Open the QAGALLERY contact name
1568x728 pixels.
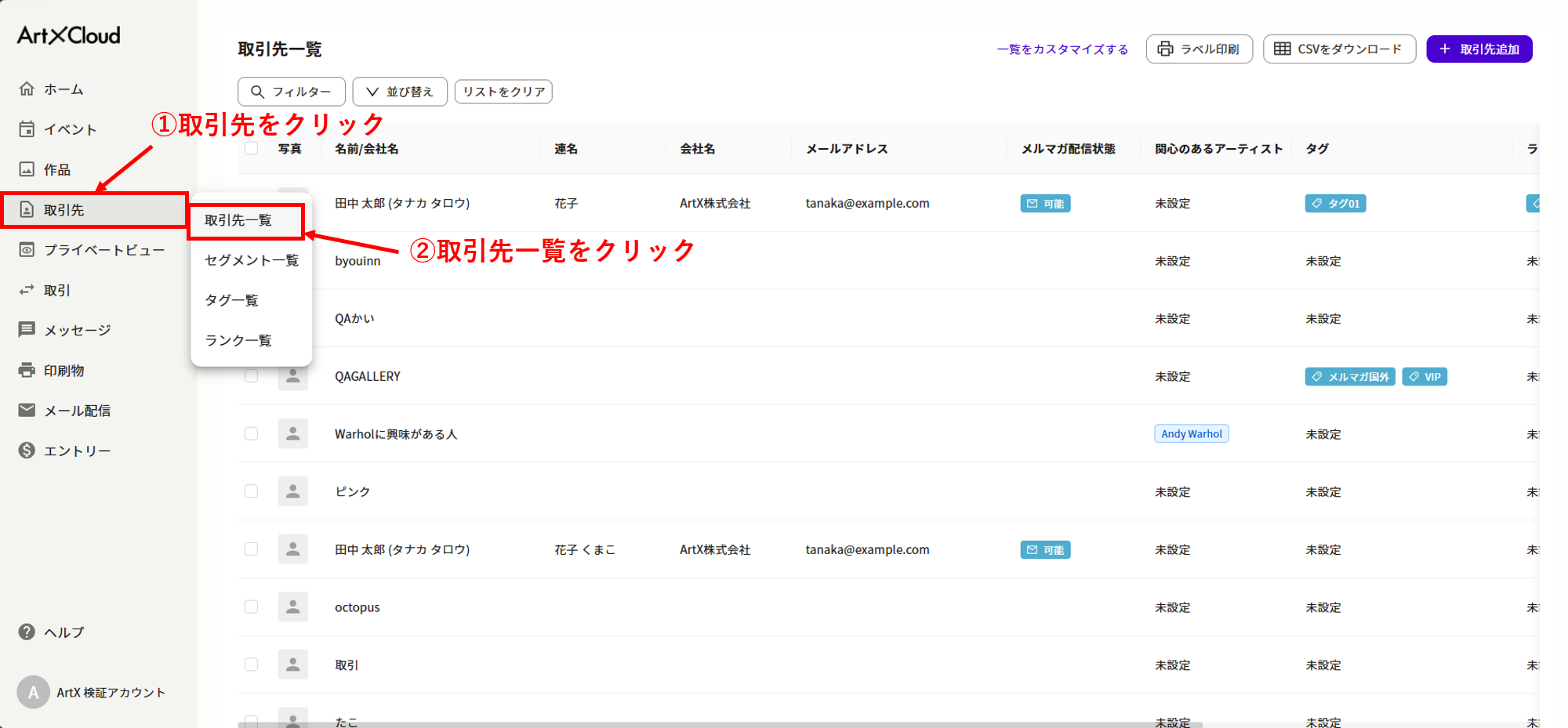[x=368, y=376]
